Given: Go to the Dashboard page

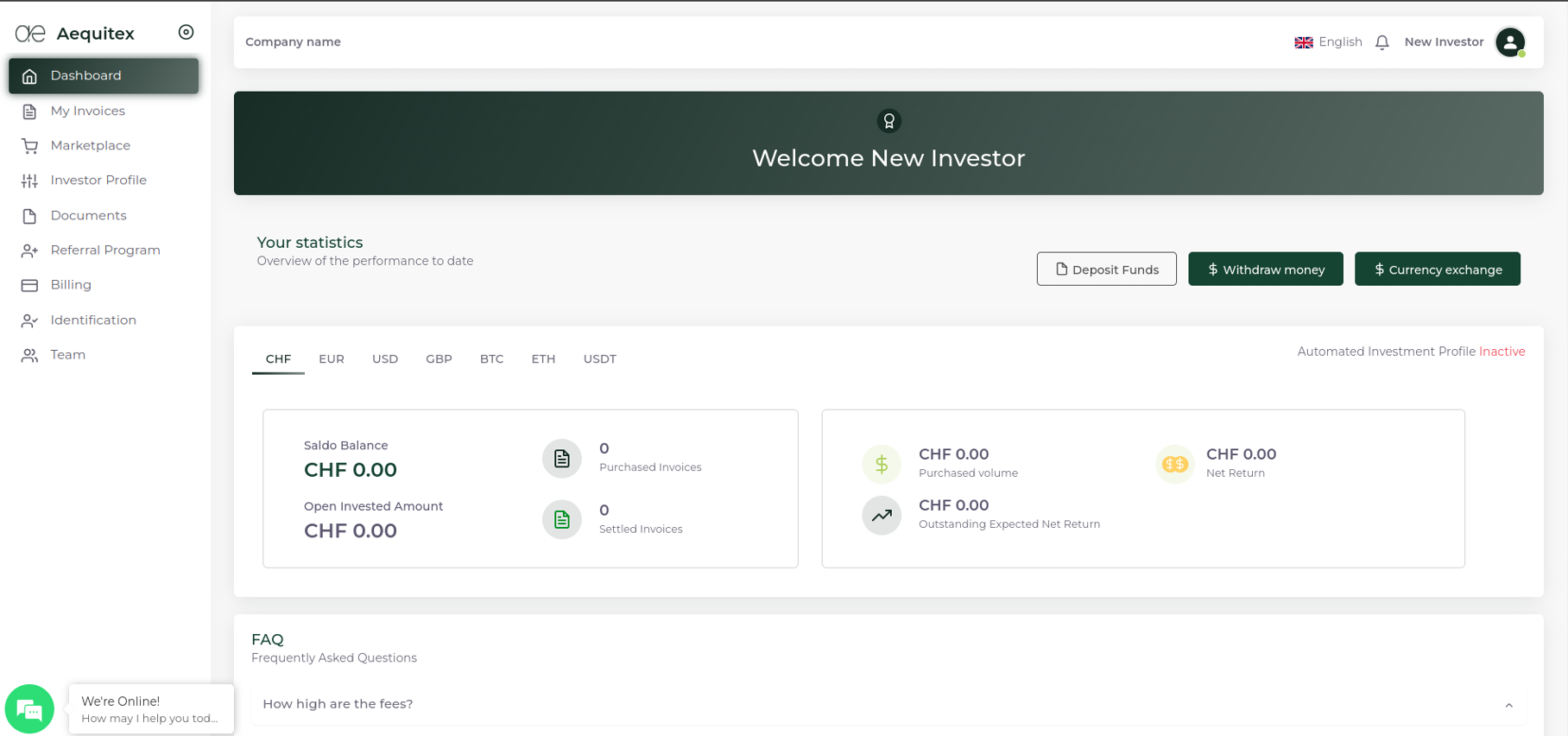Looking at the screenshot, I should pos(104,76).
